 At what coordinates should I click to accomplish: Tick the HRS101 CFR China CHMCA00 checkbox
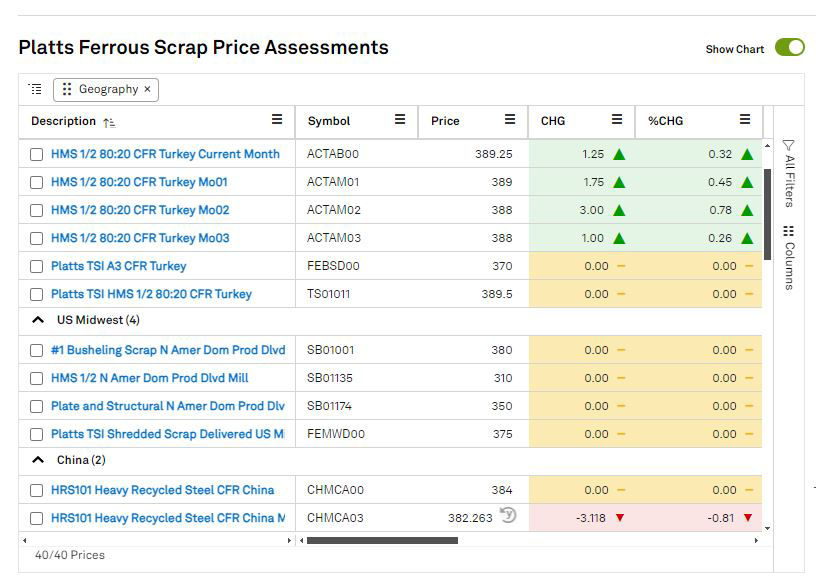(x=37, y=491)
